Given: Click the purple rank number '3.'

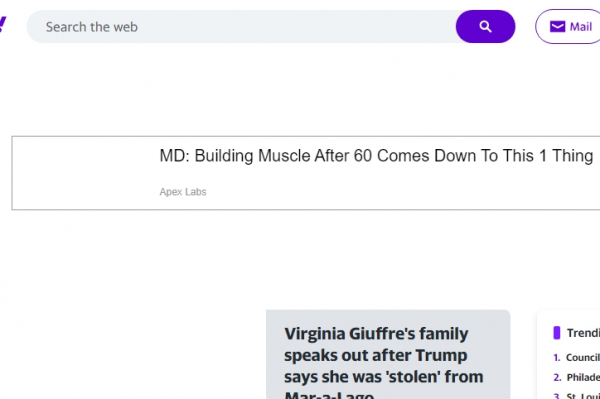Looking at the screenshot, I should pos(557,396).
